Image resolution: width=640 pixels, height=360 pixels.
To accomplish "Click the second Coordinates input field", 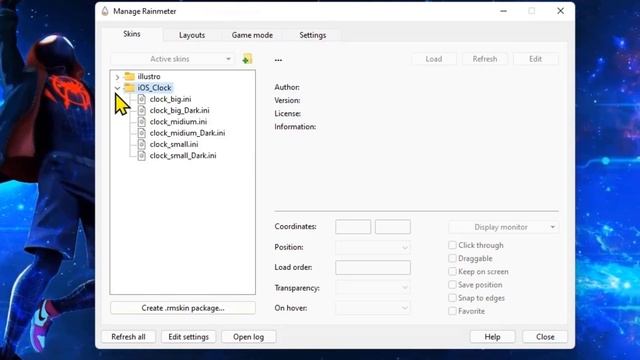I will [393, 227].
